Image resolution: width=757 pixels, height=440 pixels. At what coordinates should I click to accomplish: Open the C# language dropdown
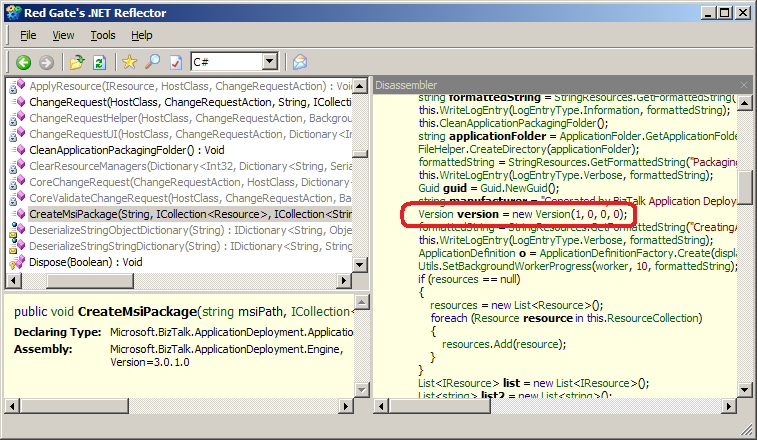click(x=269, y=62)
